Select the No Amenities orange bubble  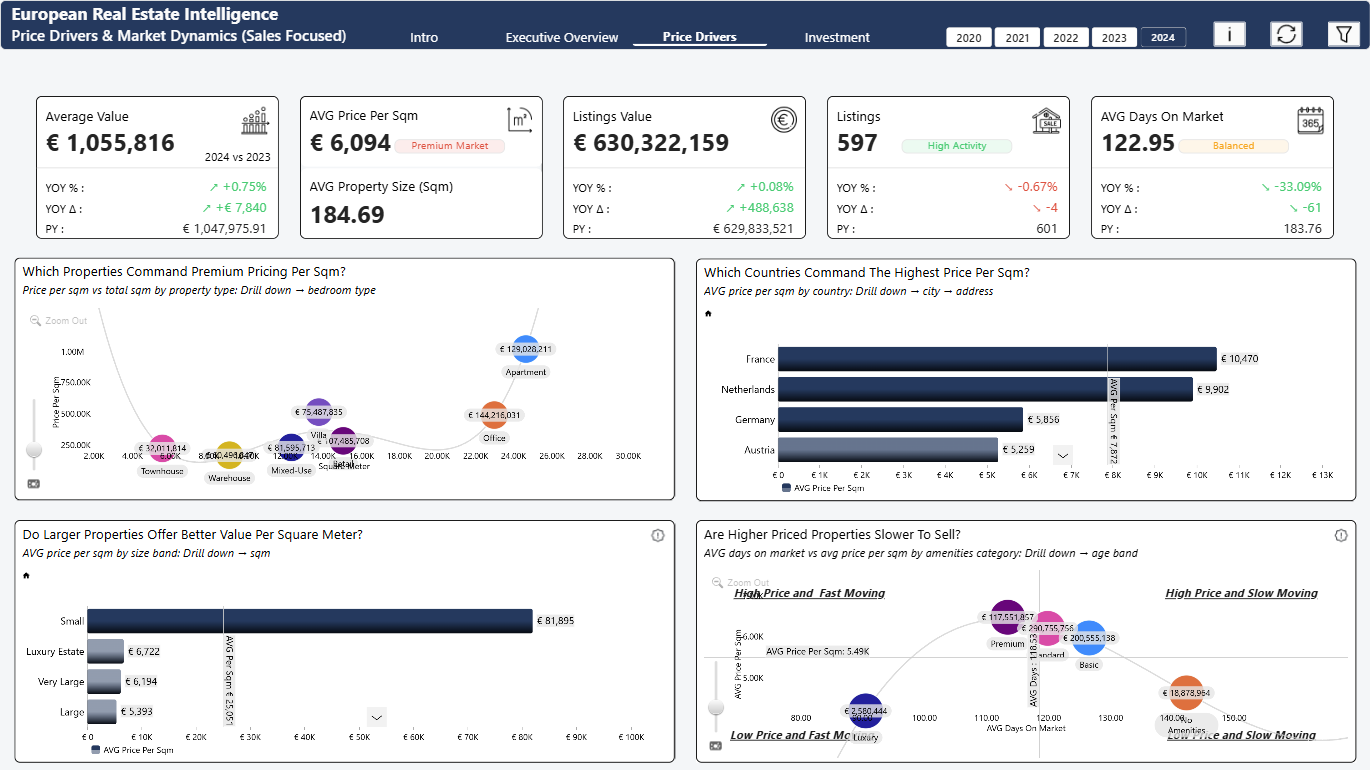[x=1185, y=693]
